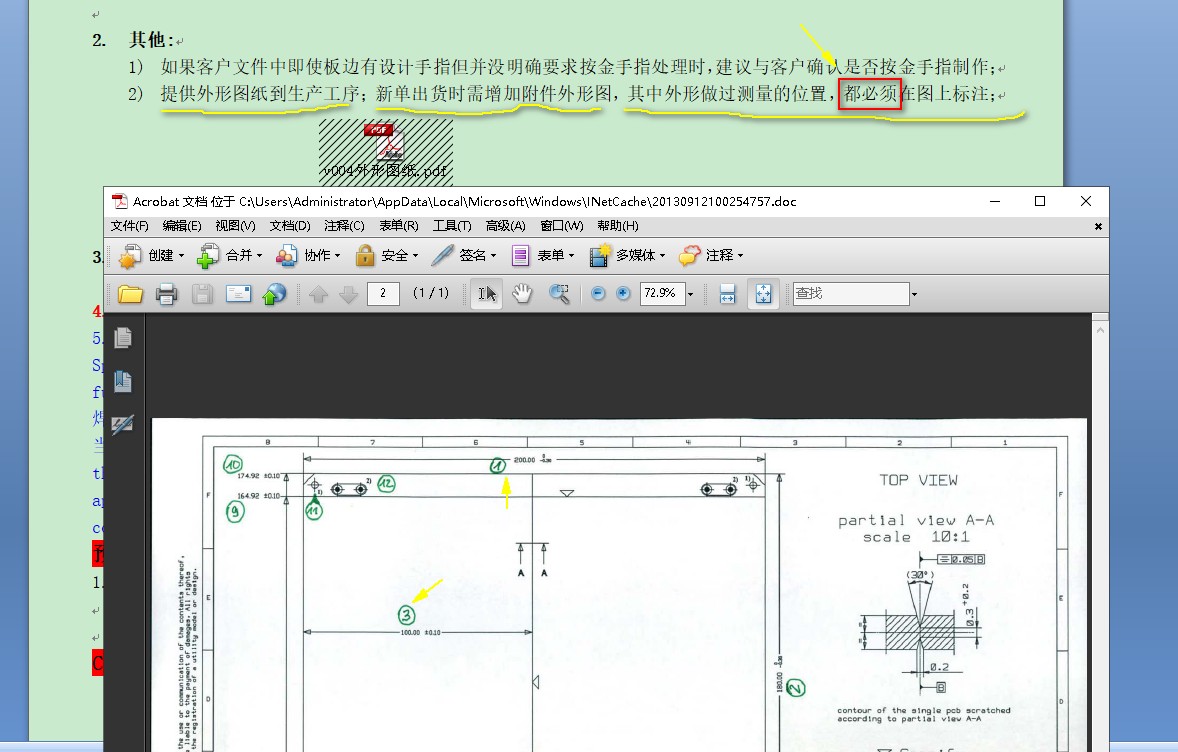1178x752 pixels.
Task: Open the 注释(C) menu
Action: point(344,225)
